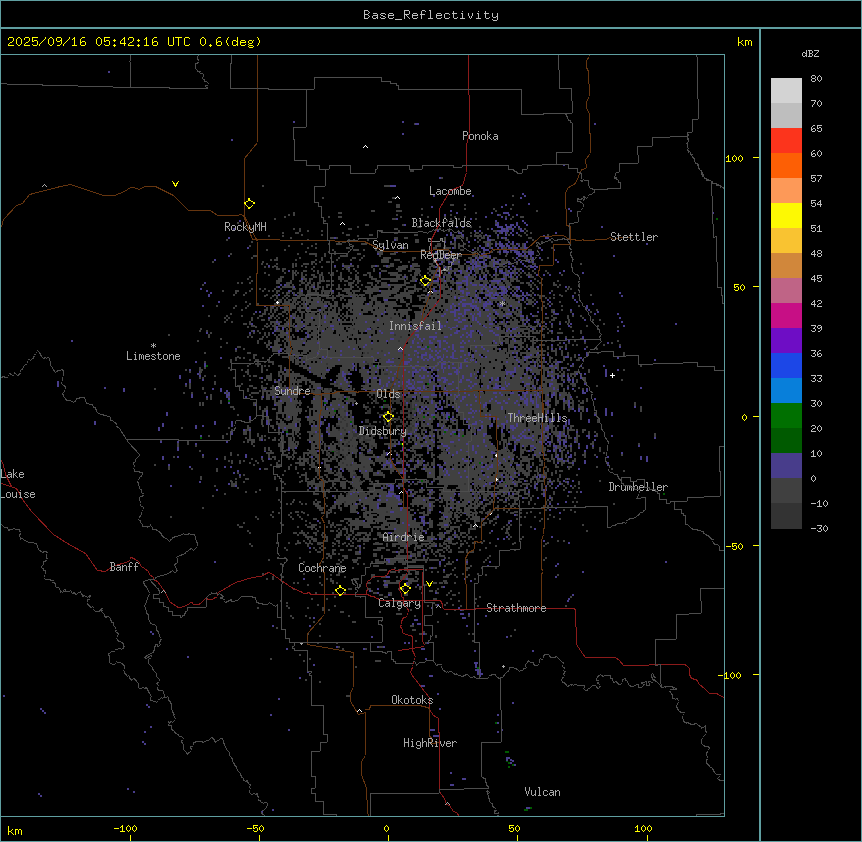Click the Calgary city label

click(x=400, y=603)
